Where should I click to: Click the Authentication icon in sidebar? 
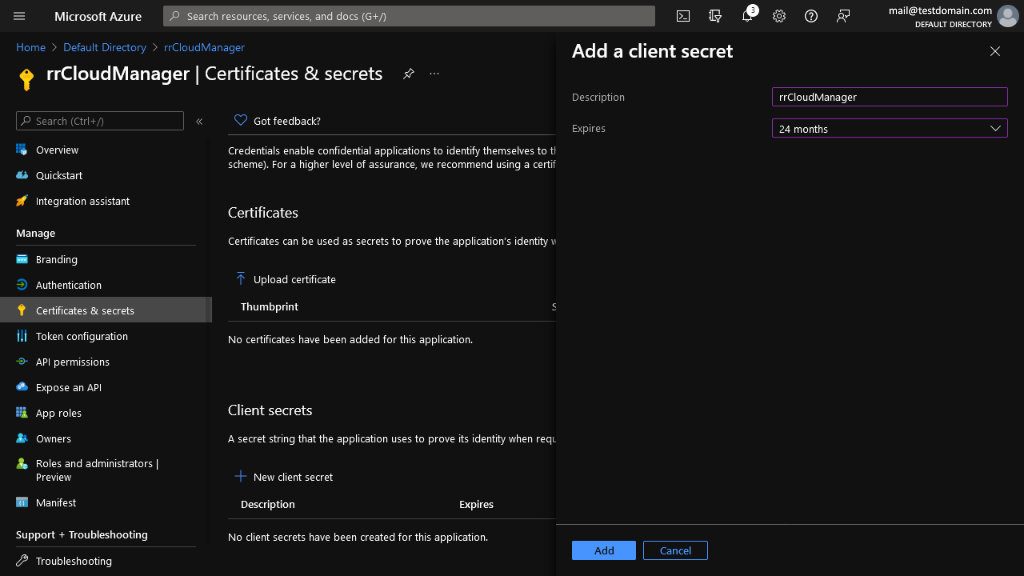point(22,285)
